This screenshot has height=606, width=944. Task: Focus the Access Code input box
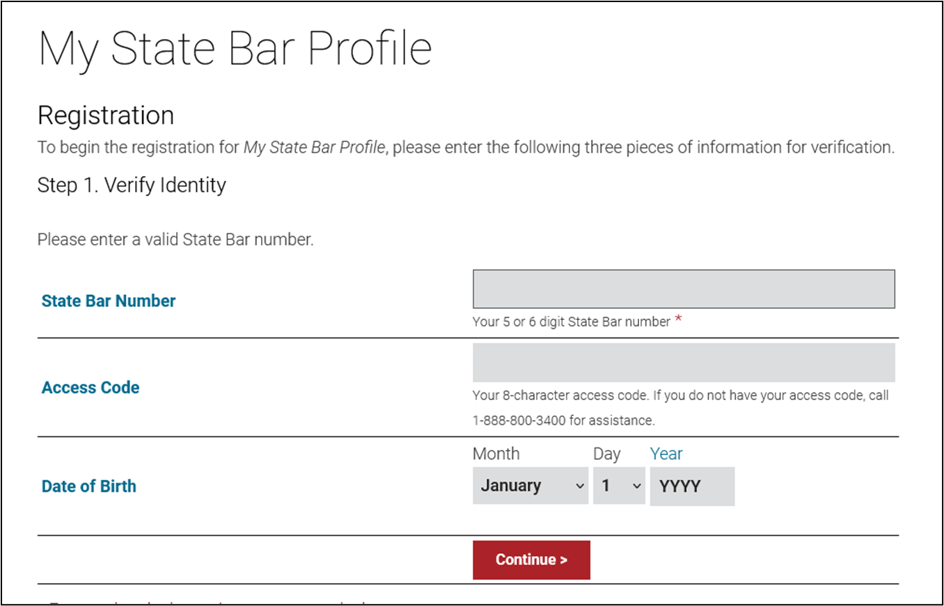684,362
